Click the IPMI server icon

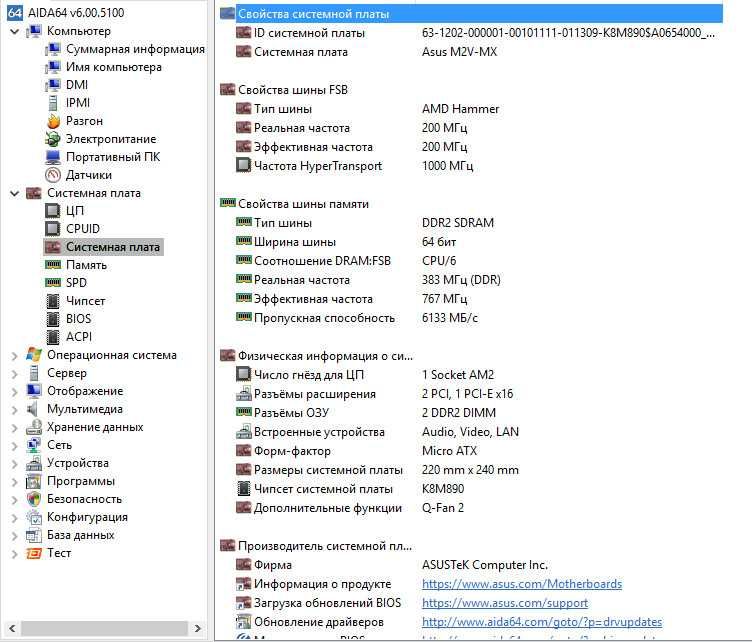[53, 103]
